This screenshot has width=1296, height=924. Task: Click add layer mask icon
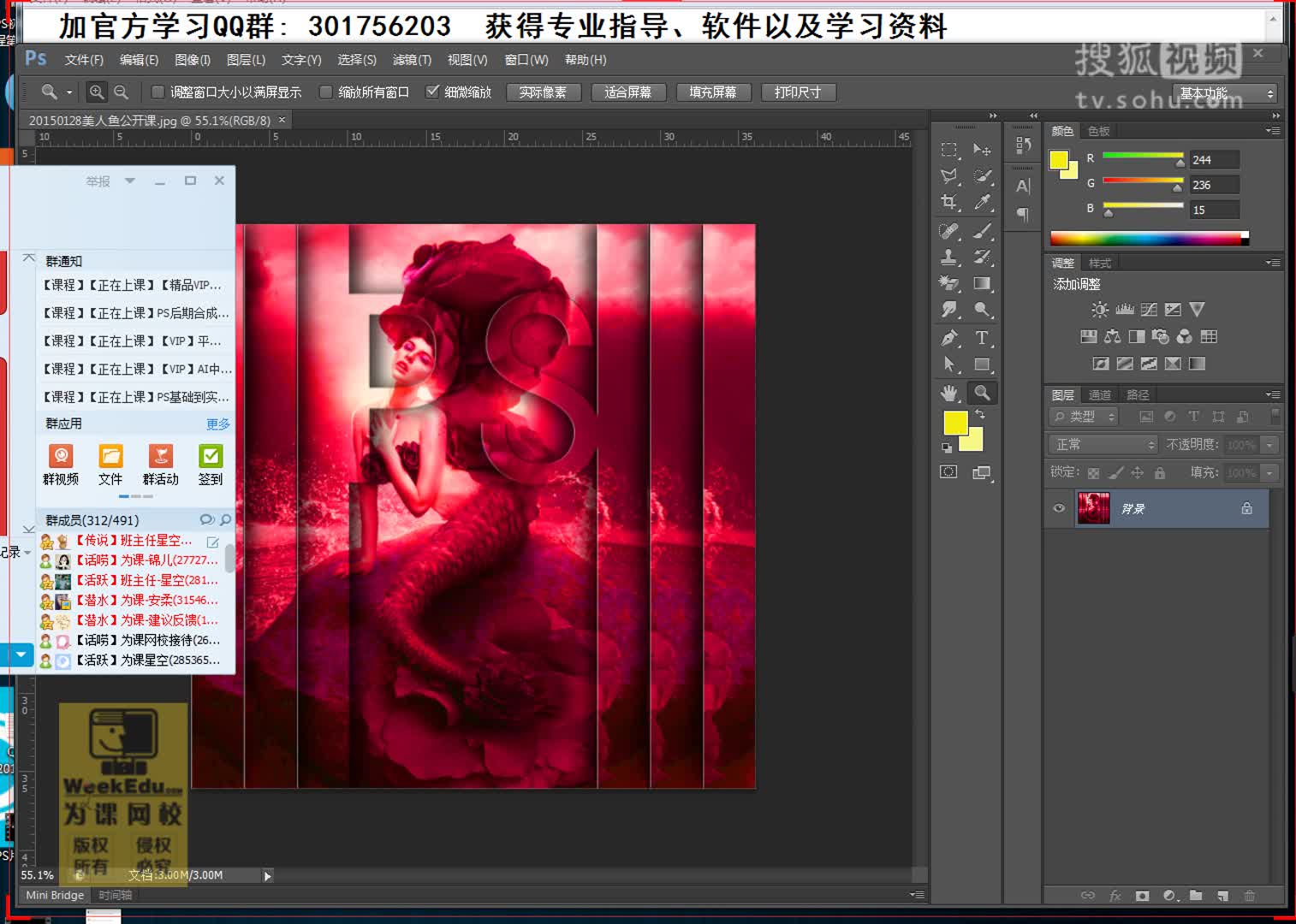point(1142,896)
